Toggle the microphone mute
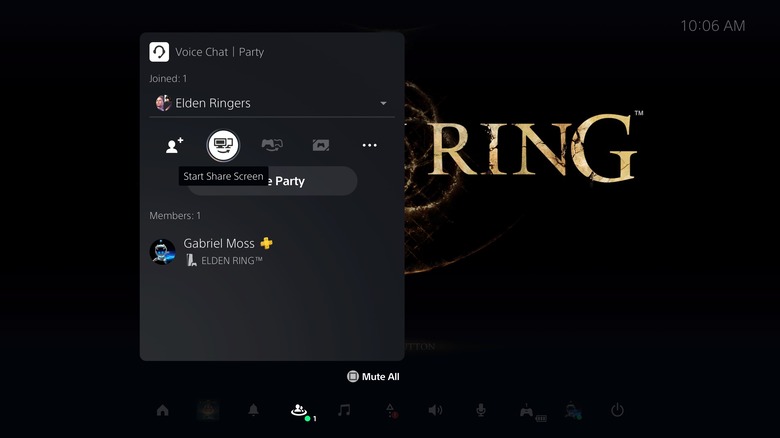The height and width of the screenshot is (438, 780). click(481, 410)
